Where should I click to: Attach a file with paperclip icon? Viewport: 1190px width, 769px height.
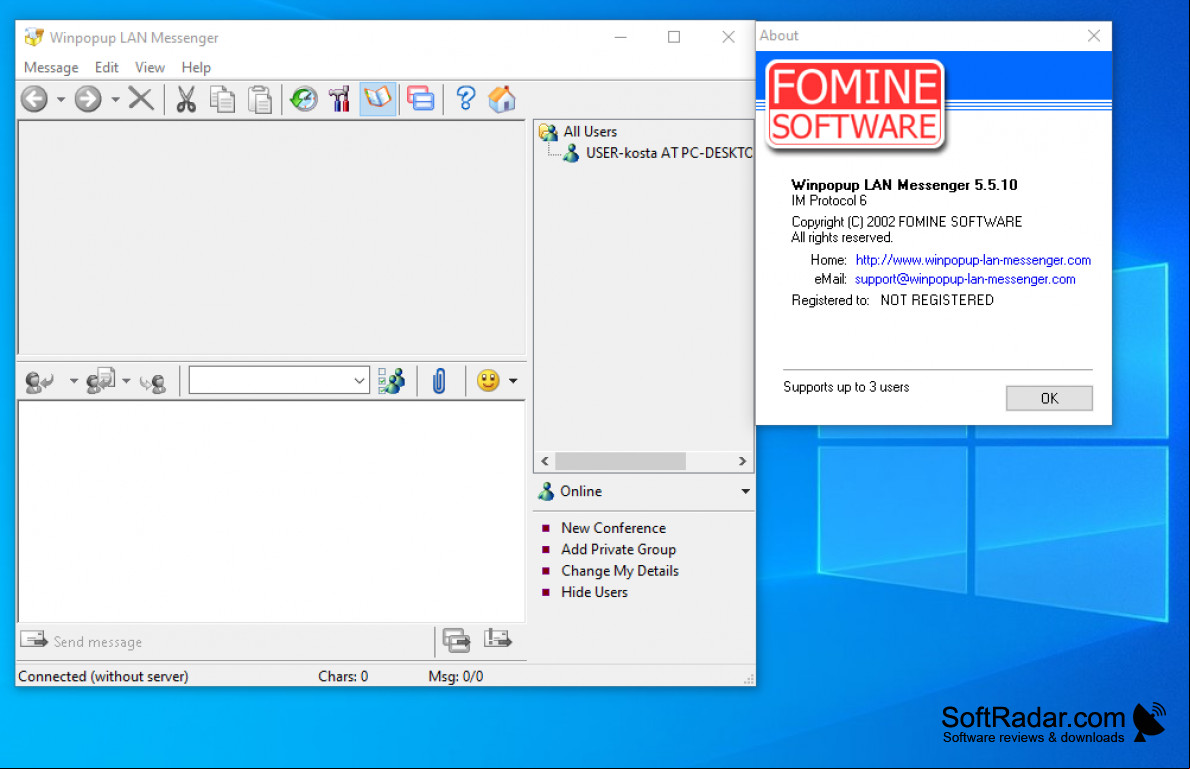pos(439,380)
